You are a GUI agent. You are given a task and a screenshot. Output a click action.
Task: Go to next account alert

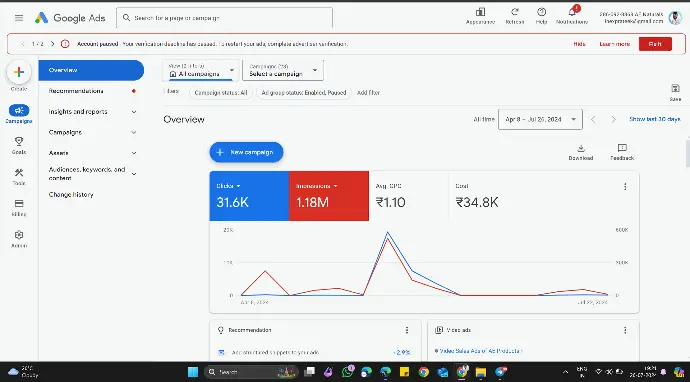click(52, 44)
